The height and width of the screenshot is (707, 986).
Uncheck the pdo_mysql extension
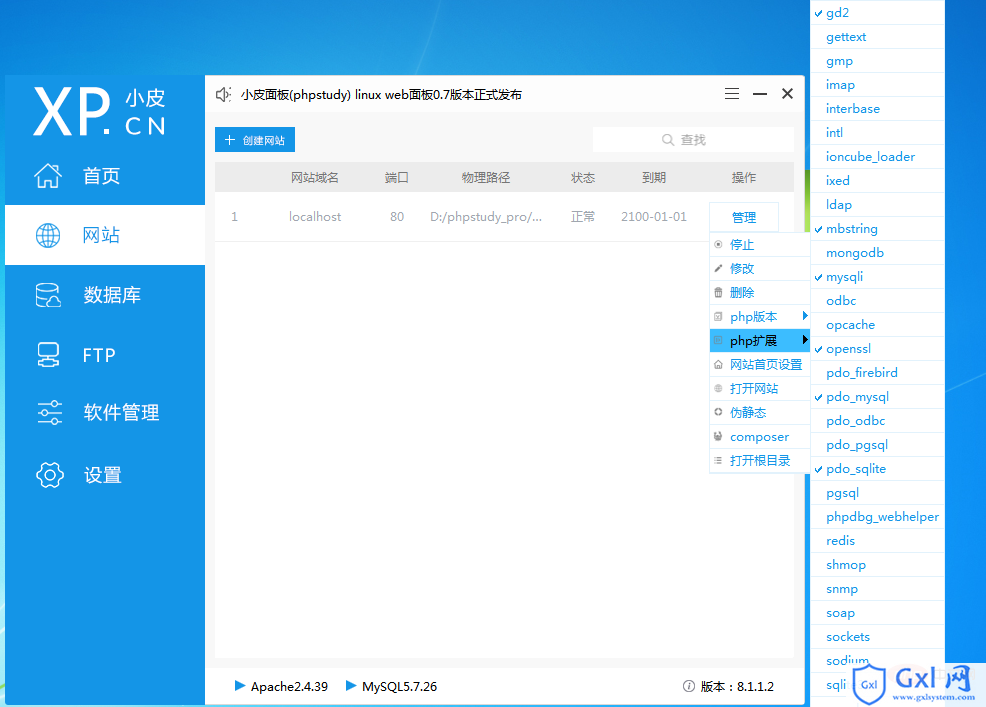[x=878, y=397]
